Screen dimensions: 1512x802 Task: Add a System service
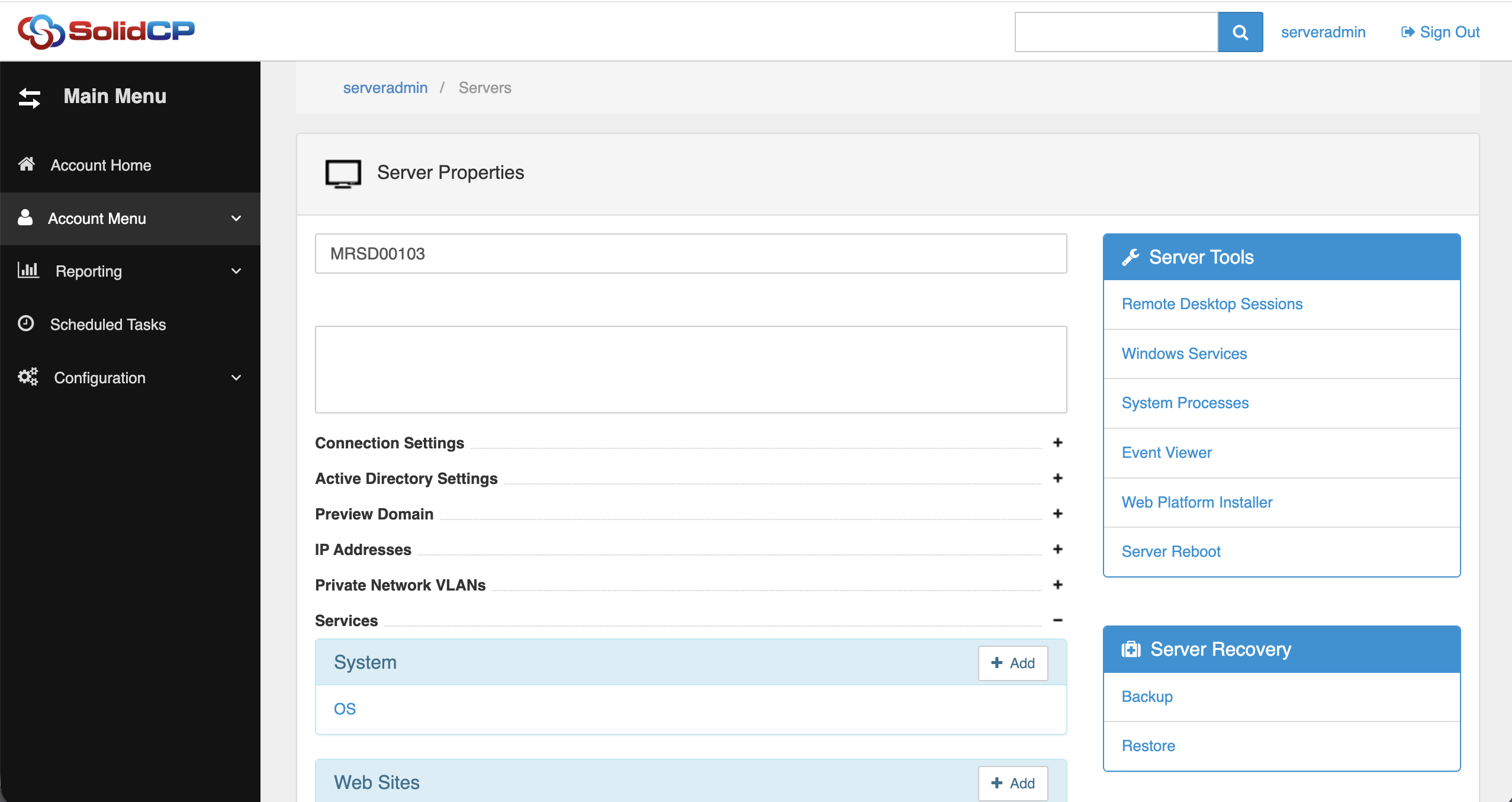click(1012, 663)
